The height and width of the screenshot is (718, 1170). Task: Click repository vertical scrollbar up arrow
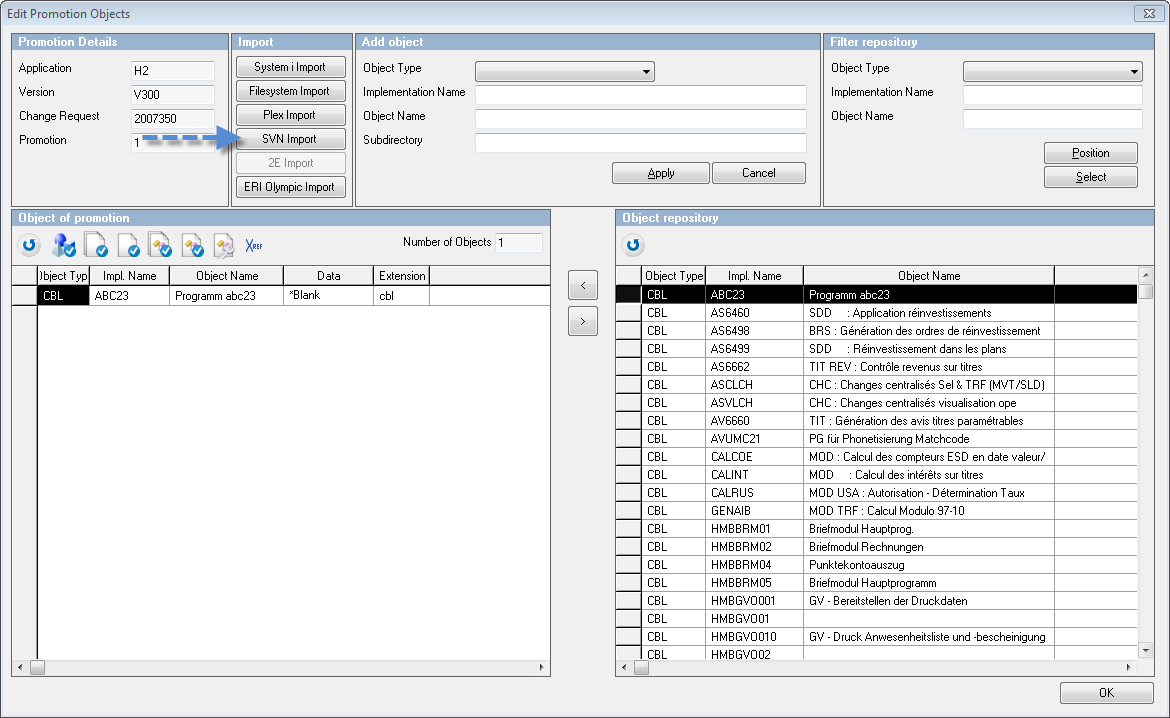pos(1146,275)
